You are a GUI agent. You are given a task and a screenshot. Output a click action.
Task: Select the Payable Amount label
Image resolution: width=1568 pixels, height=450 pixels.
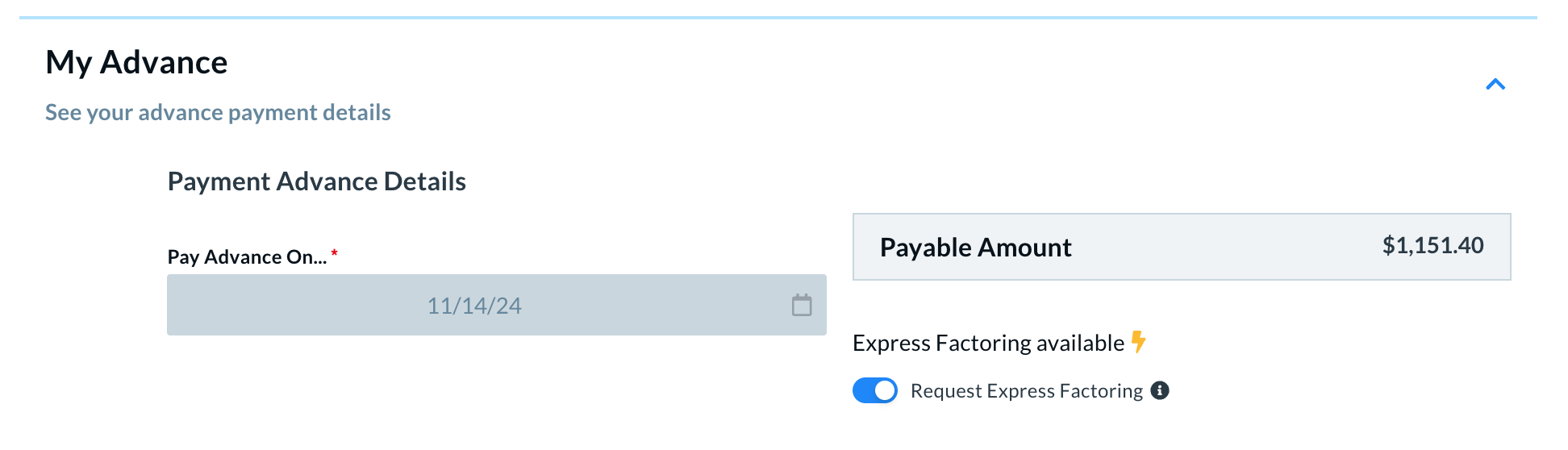(x=976, y=248)
